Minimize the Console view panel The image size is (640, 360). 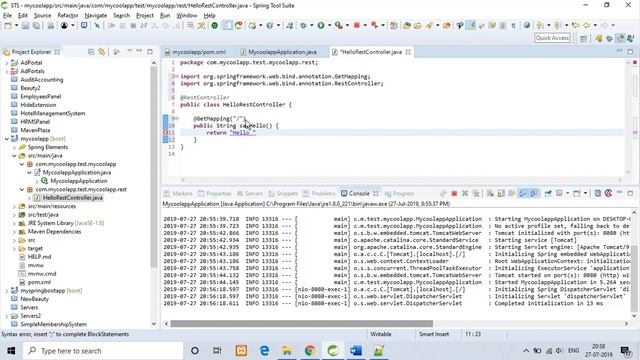click(x=619, y=193)
